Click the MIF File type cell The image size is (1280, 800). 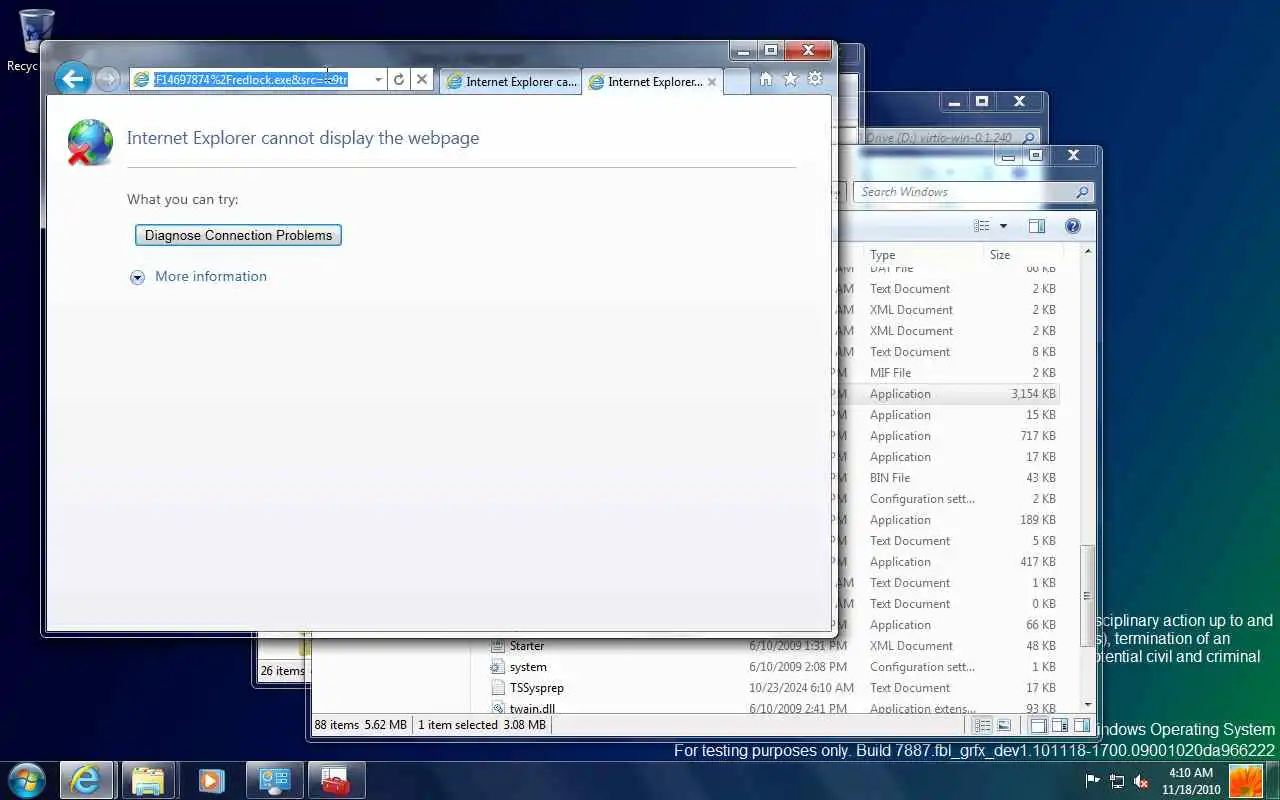890,373
